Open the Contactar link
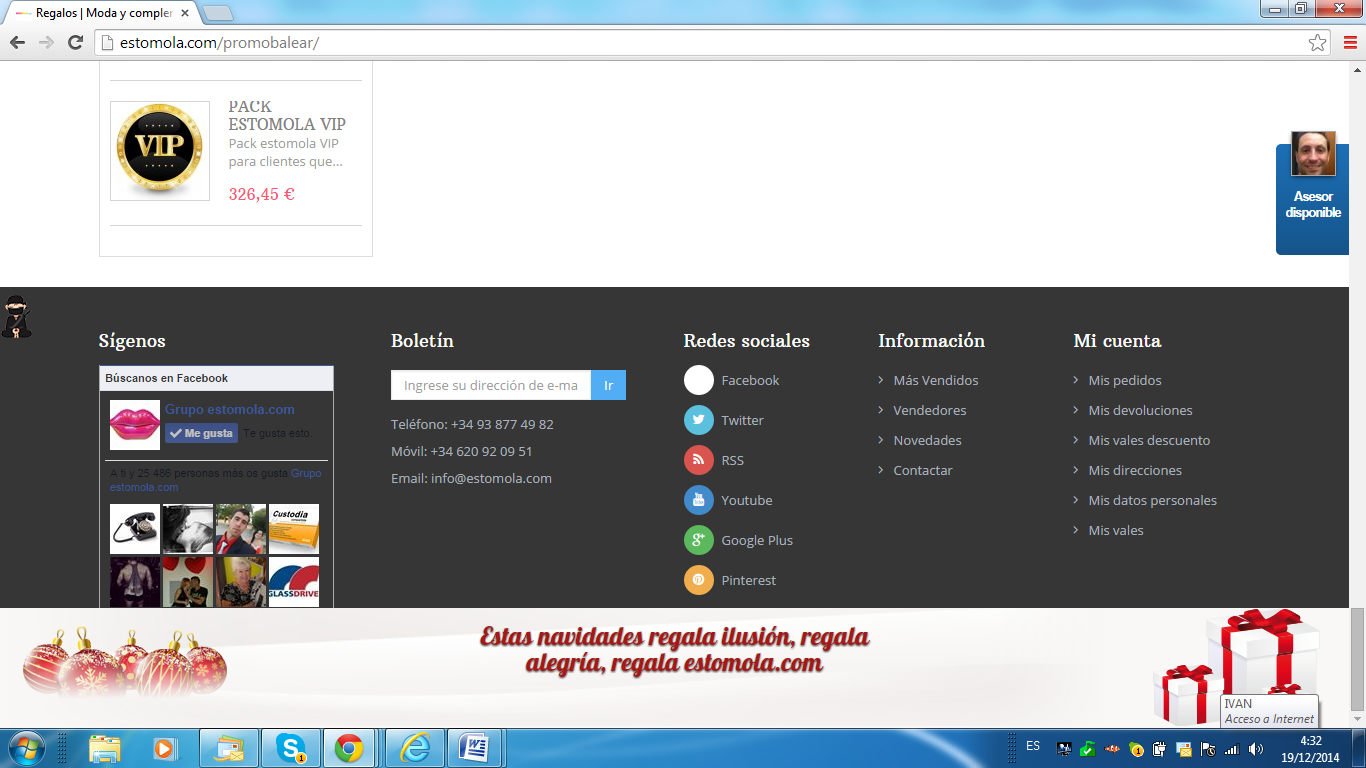 [x=923, y=470]
